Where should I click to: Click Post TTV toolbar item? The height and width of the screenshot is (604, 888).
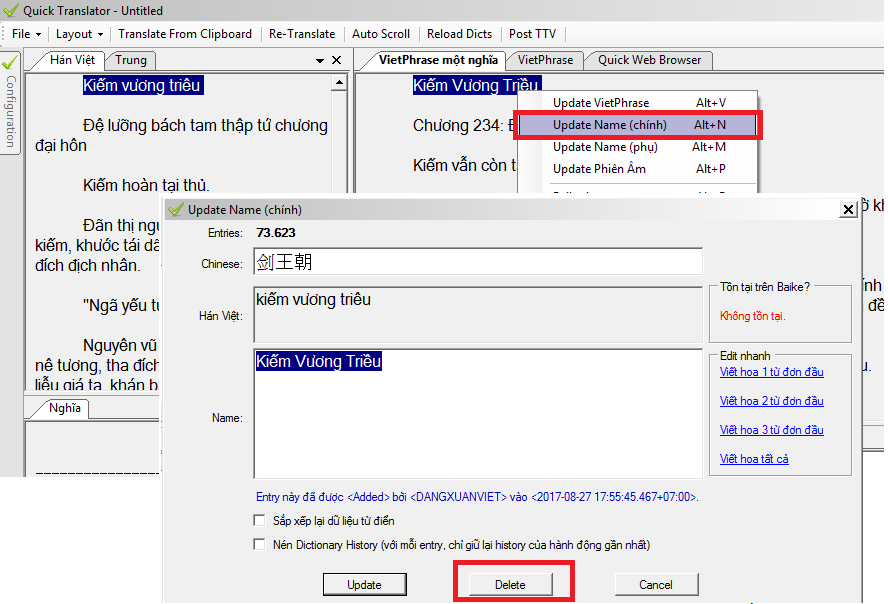pyautogui.click(x=532, y=34)
